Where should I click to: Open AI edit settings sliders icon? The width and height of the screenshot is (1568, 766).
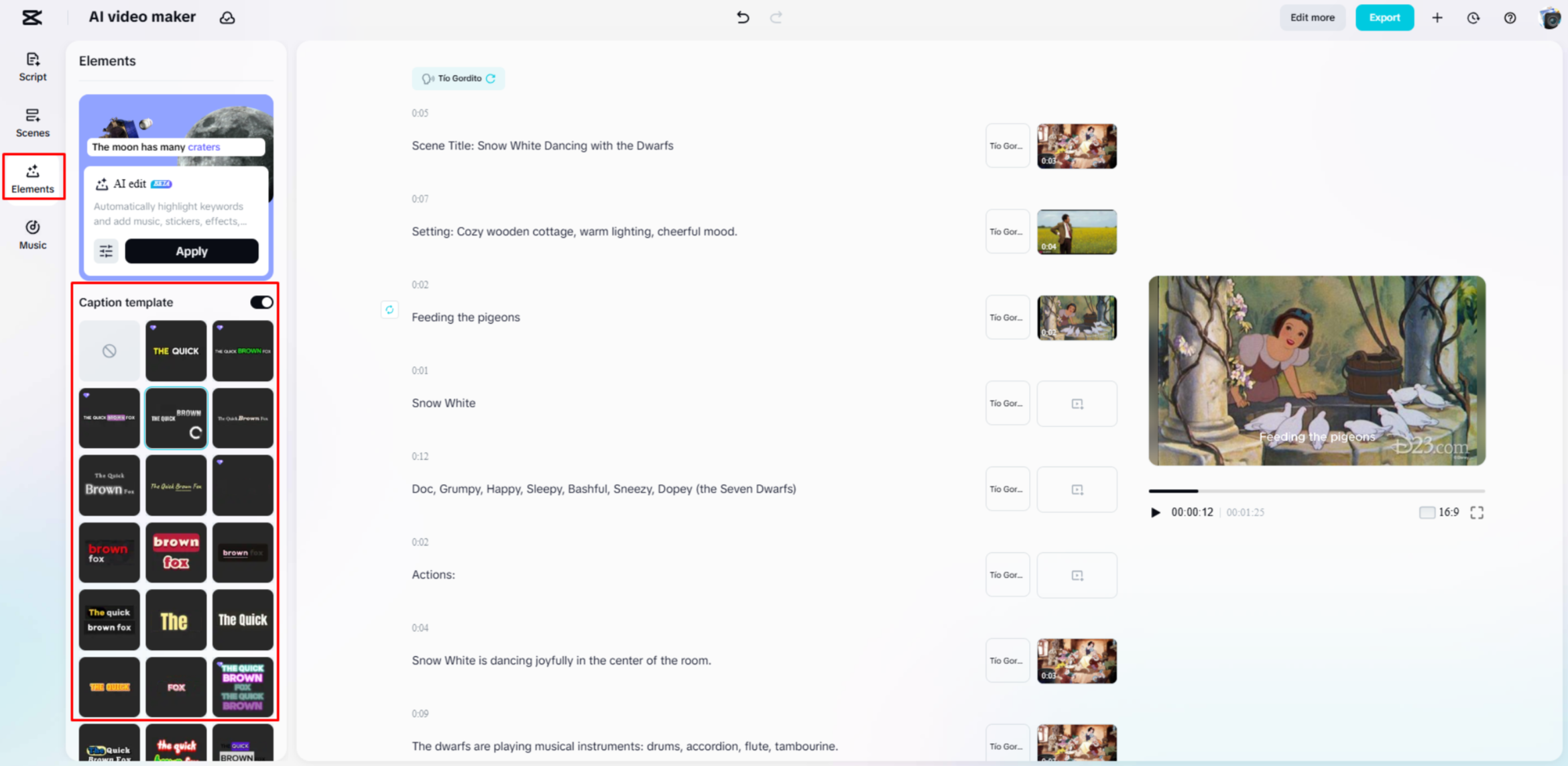[x=106, y=251]
